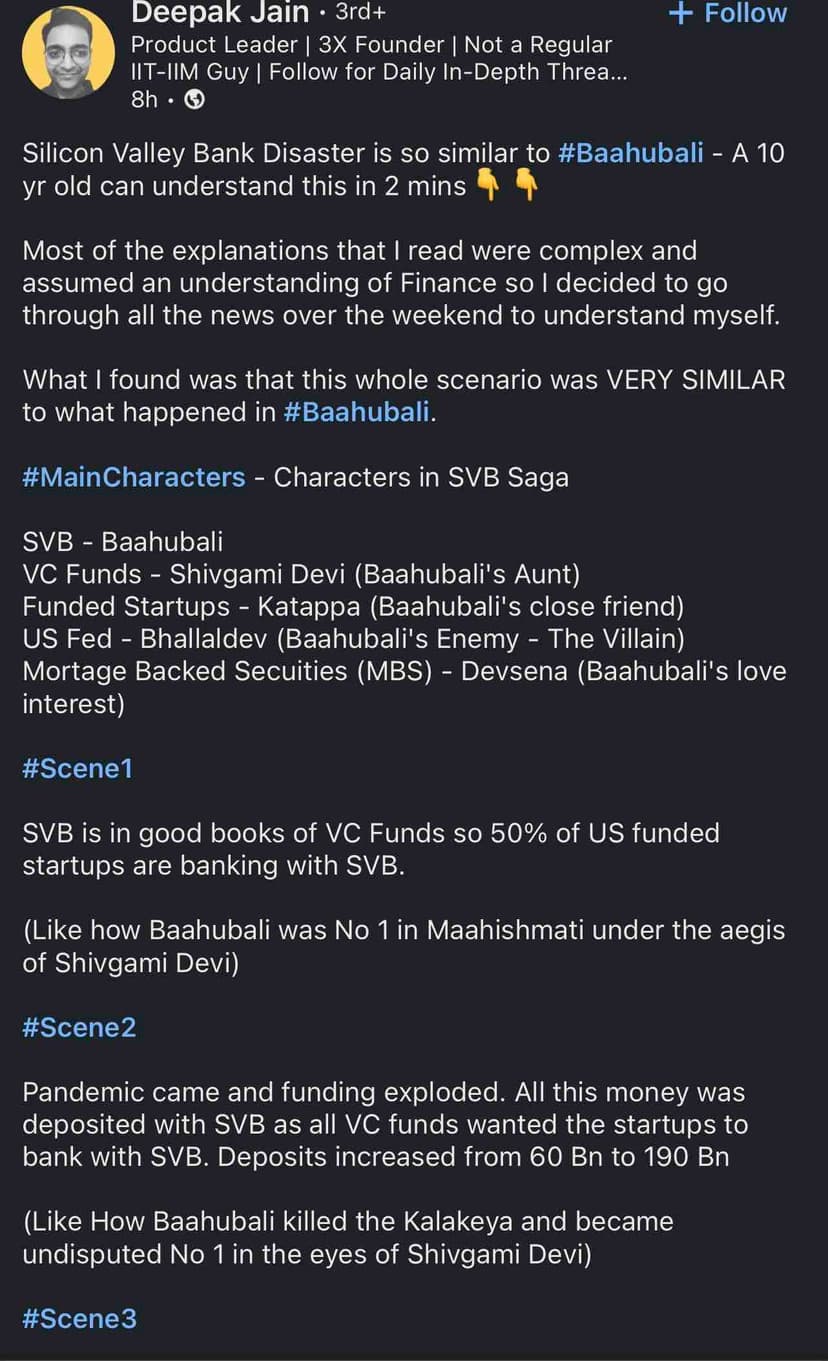Click the "SVB - Baahubali" character line
This screenshot has height=1361, width=828.
point(123,542)
